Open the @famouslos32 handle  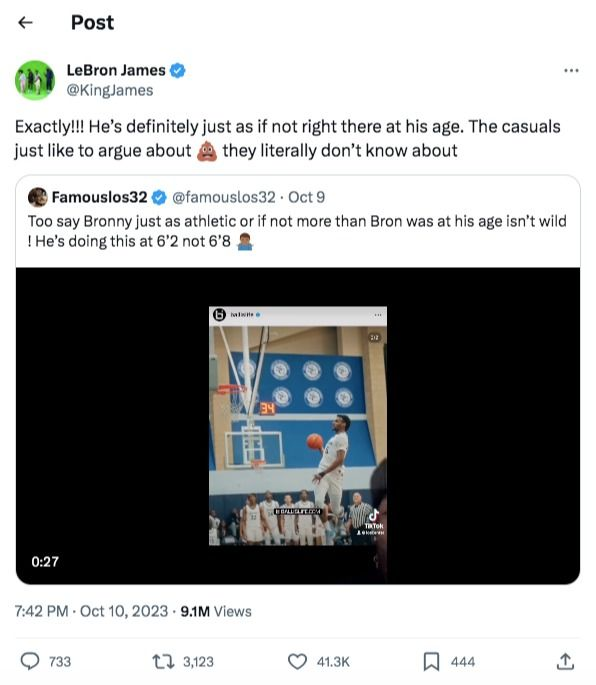(x=224, y=197)
